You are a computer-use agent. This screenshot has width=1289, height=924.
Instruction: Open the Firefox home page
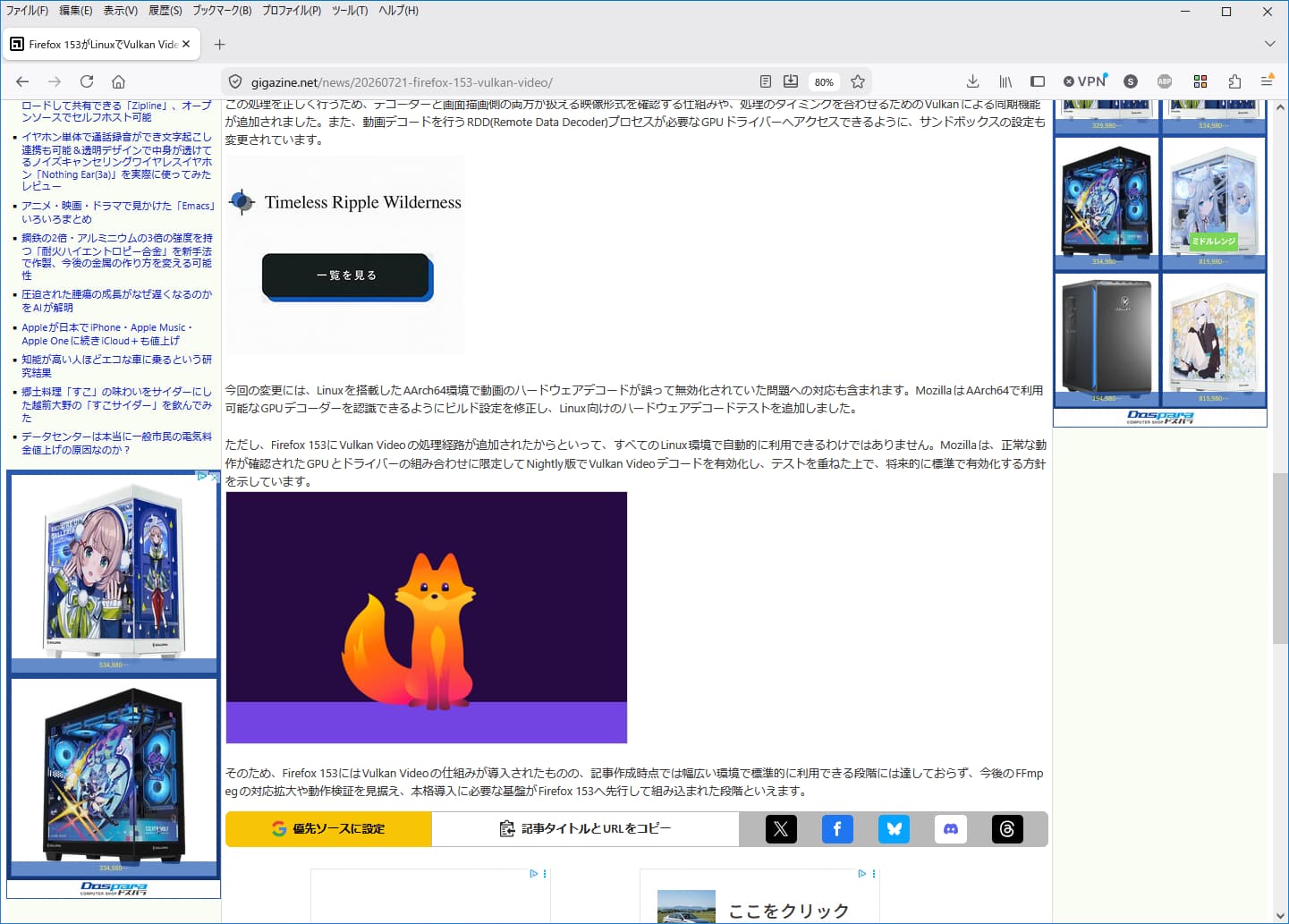[x=119, y=81]
